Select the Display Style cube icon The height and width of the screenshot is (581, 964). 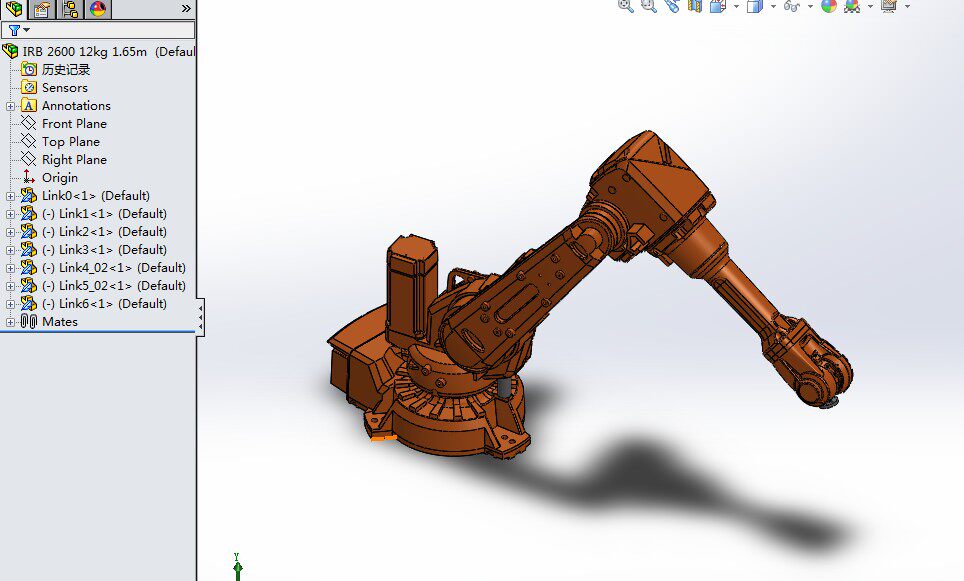point(752,8)
